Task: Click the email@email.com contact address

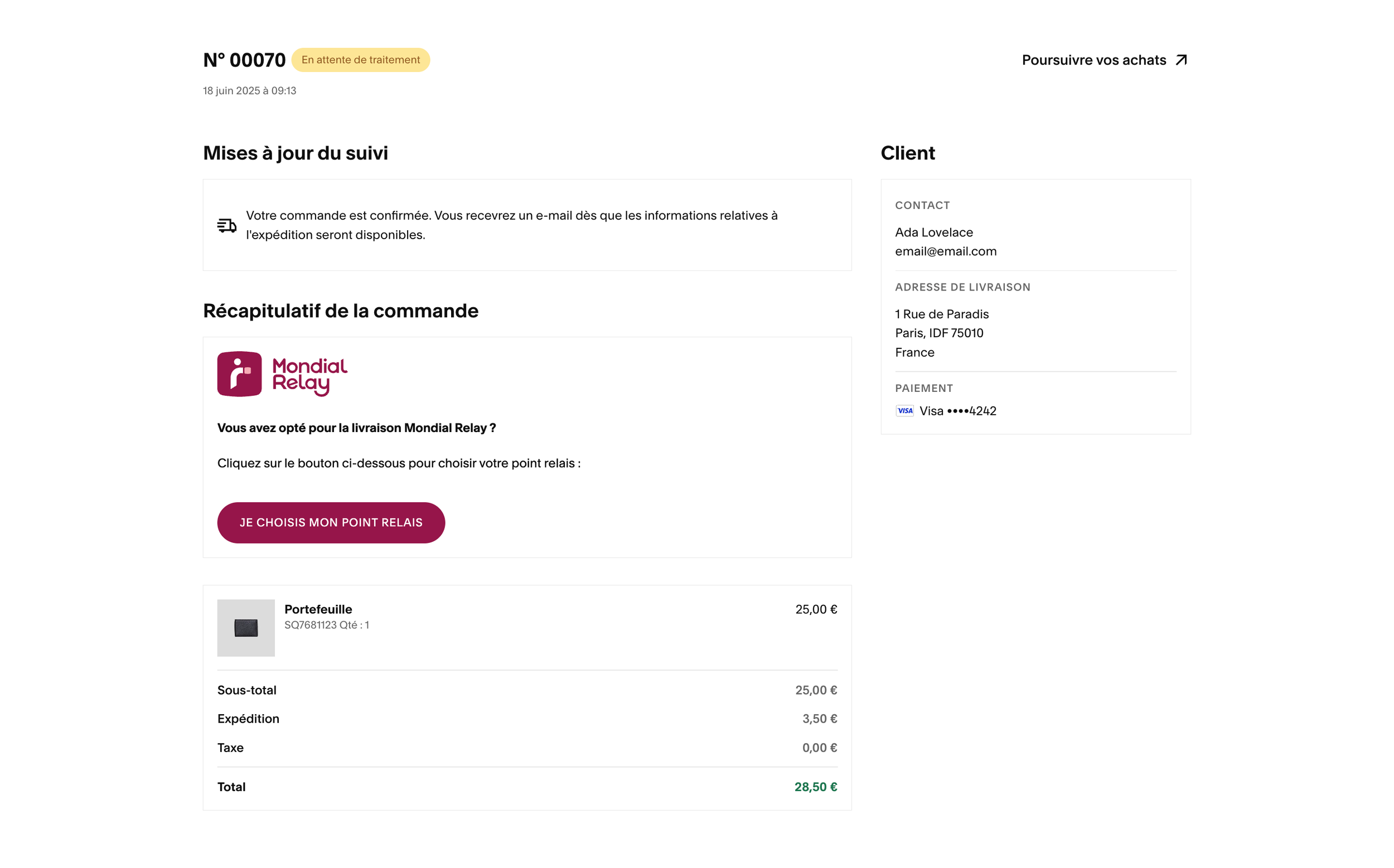Action: [946, 251]
